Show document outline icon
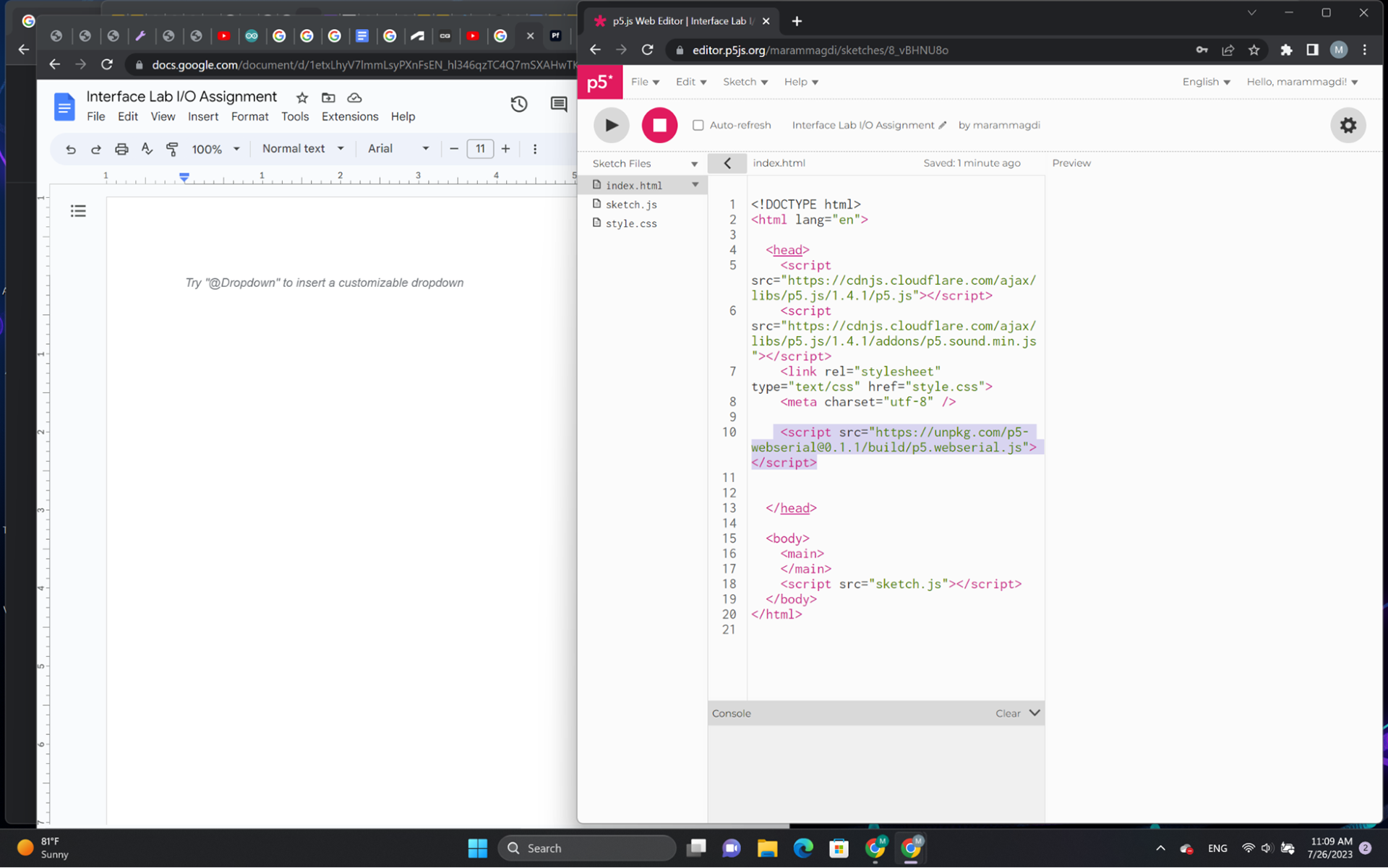 click(78, 211)
